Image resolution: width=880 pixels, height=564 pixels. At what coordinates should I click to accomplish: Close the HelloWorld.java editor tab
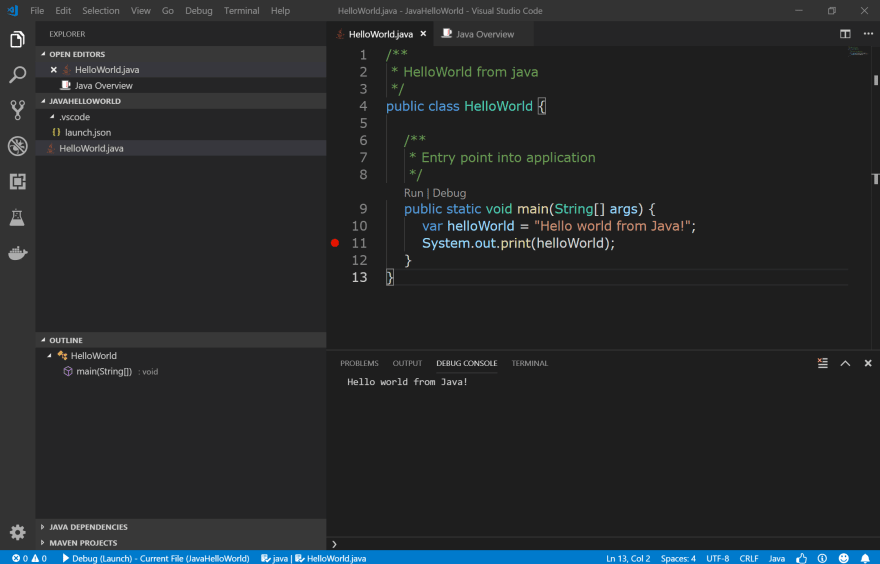tap(423, 34)
